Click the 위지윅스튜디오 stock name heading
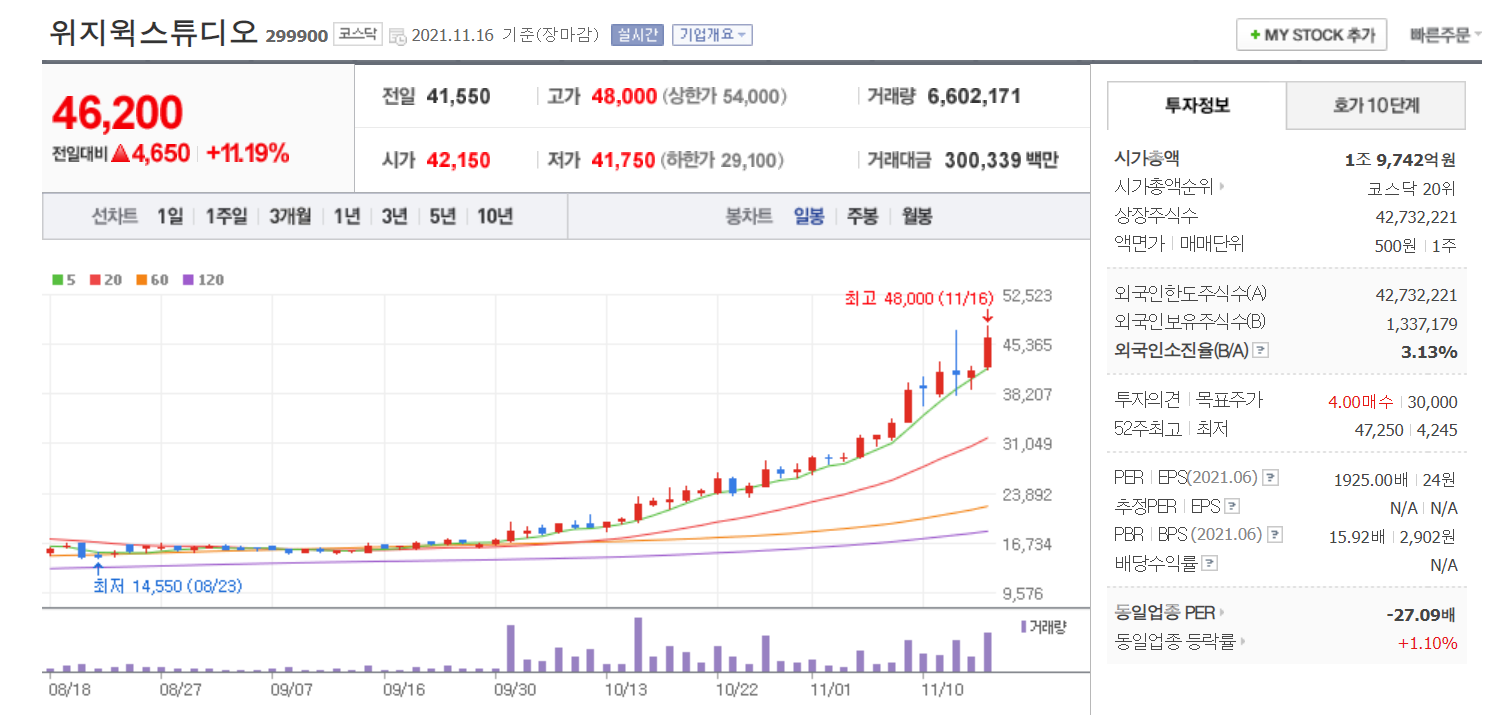The image size is (1506, 715). [x=153, y=33]
